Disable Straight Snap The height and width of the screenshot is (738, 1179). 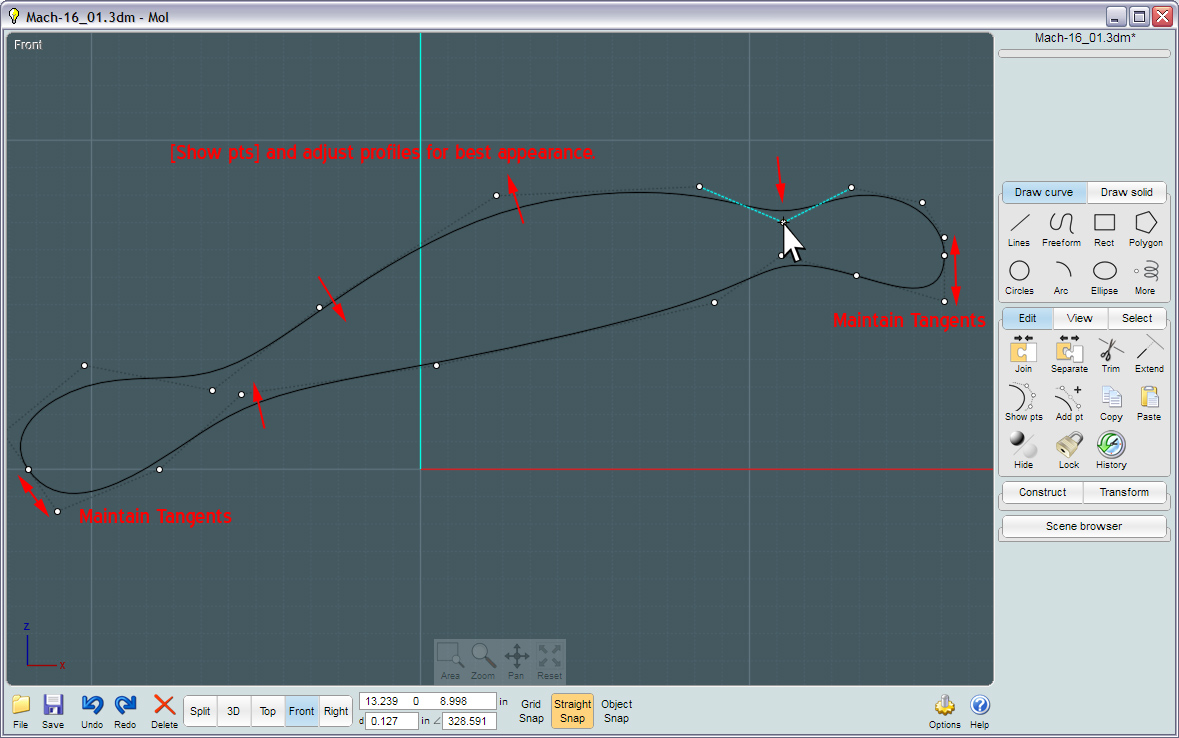click(572, 711)
